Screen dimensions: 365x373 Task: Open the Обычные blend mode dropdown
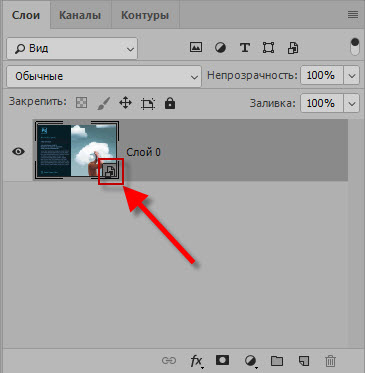pos(104,76)
